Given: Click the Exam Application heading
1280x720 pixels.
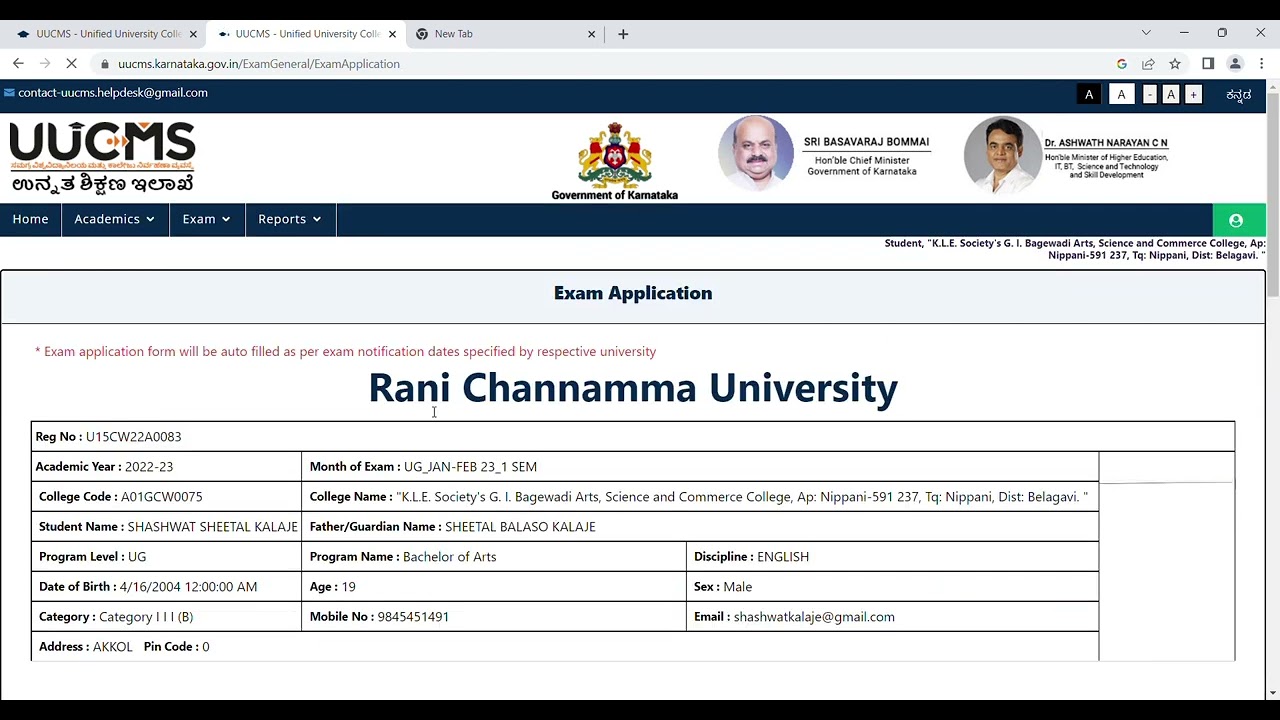Looking at the screenshot, I should tap(633, 293).
